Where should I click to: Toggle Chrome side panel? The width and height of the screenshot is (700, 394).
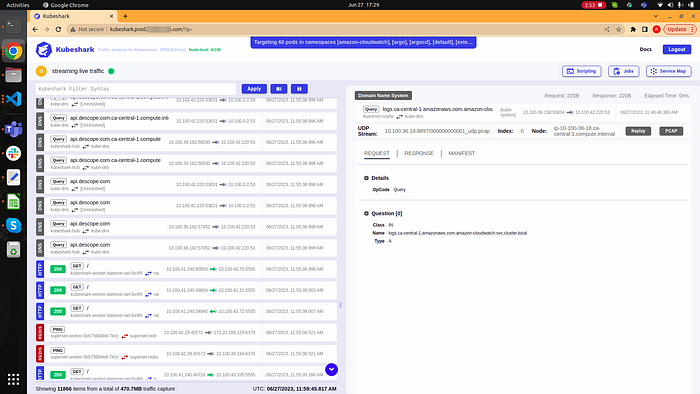pyautogui.click(x=645, y=29)
